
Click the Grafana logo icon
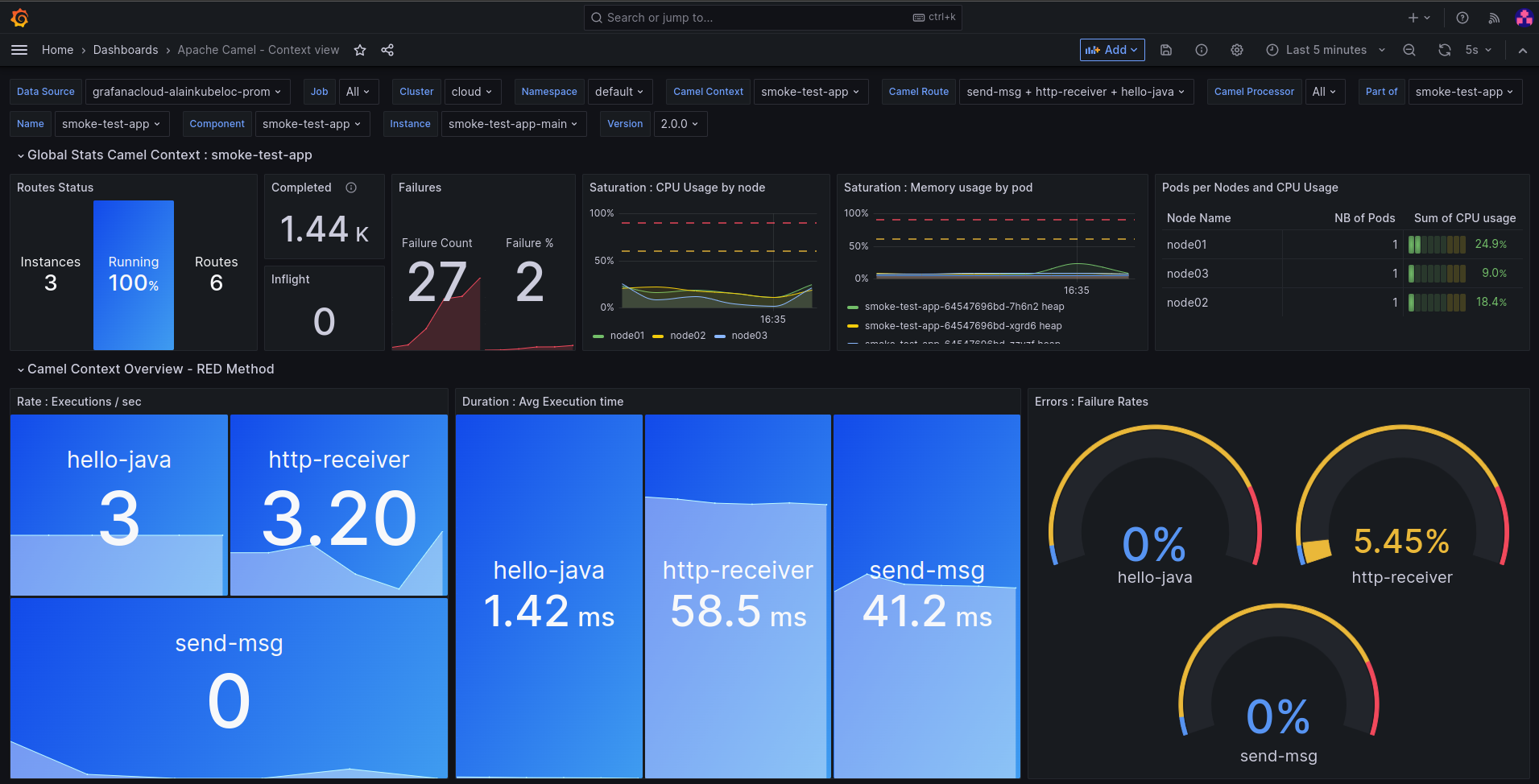tap(20, 17)
